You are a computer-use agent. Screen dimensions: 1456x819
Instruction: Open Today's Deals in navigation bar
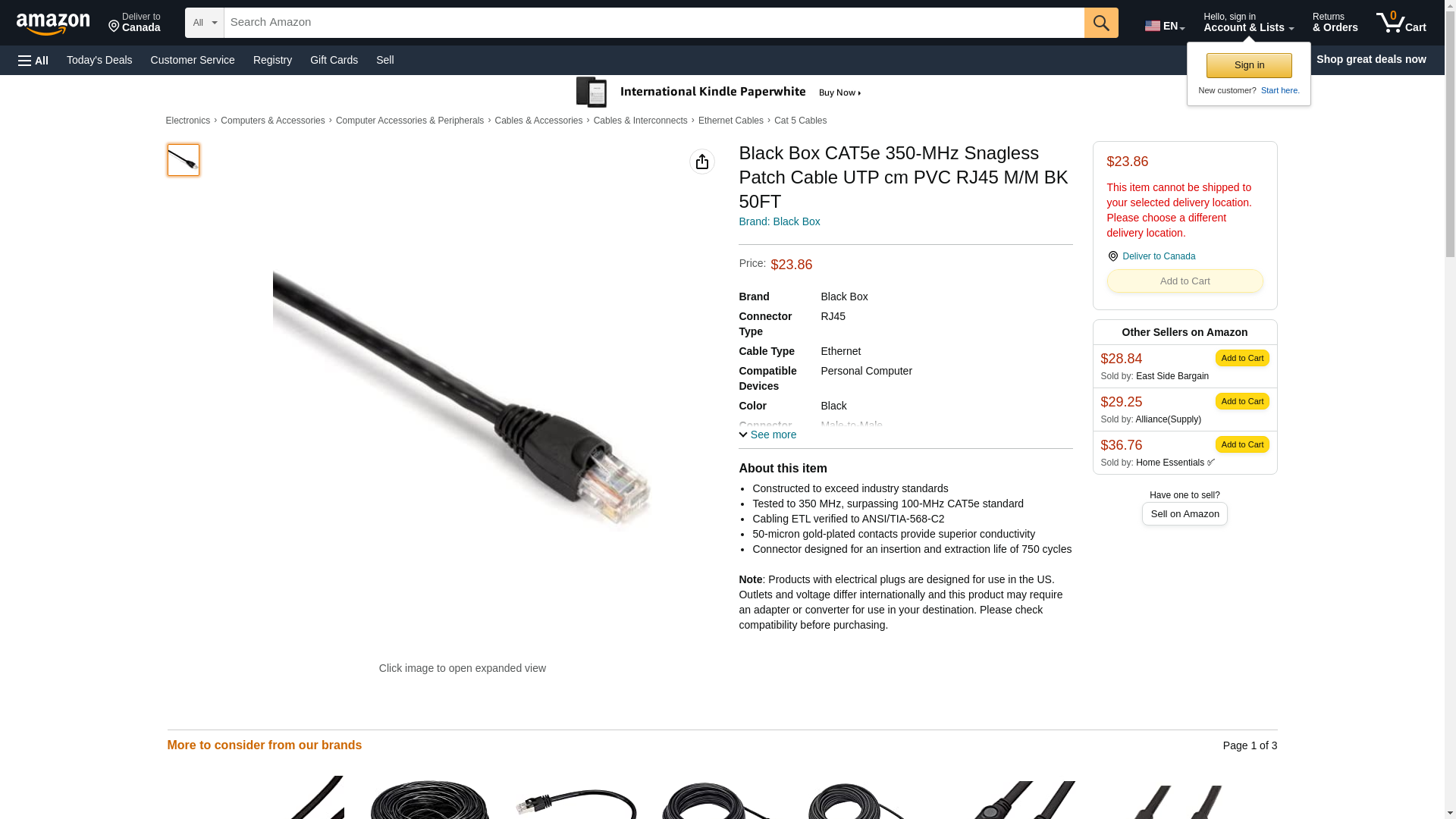pyautogui.click(x=99, y=60)
